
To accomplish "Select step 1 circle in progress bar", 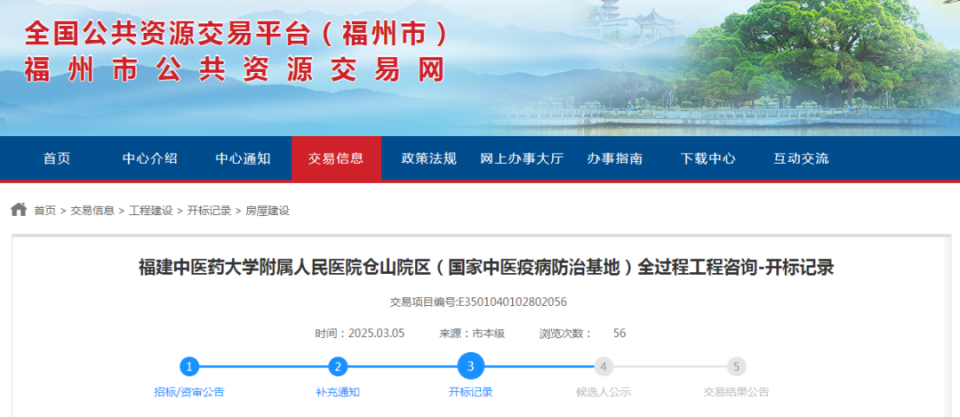I will click(x=189, y=367).
